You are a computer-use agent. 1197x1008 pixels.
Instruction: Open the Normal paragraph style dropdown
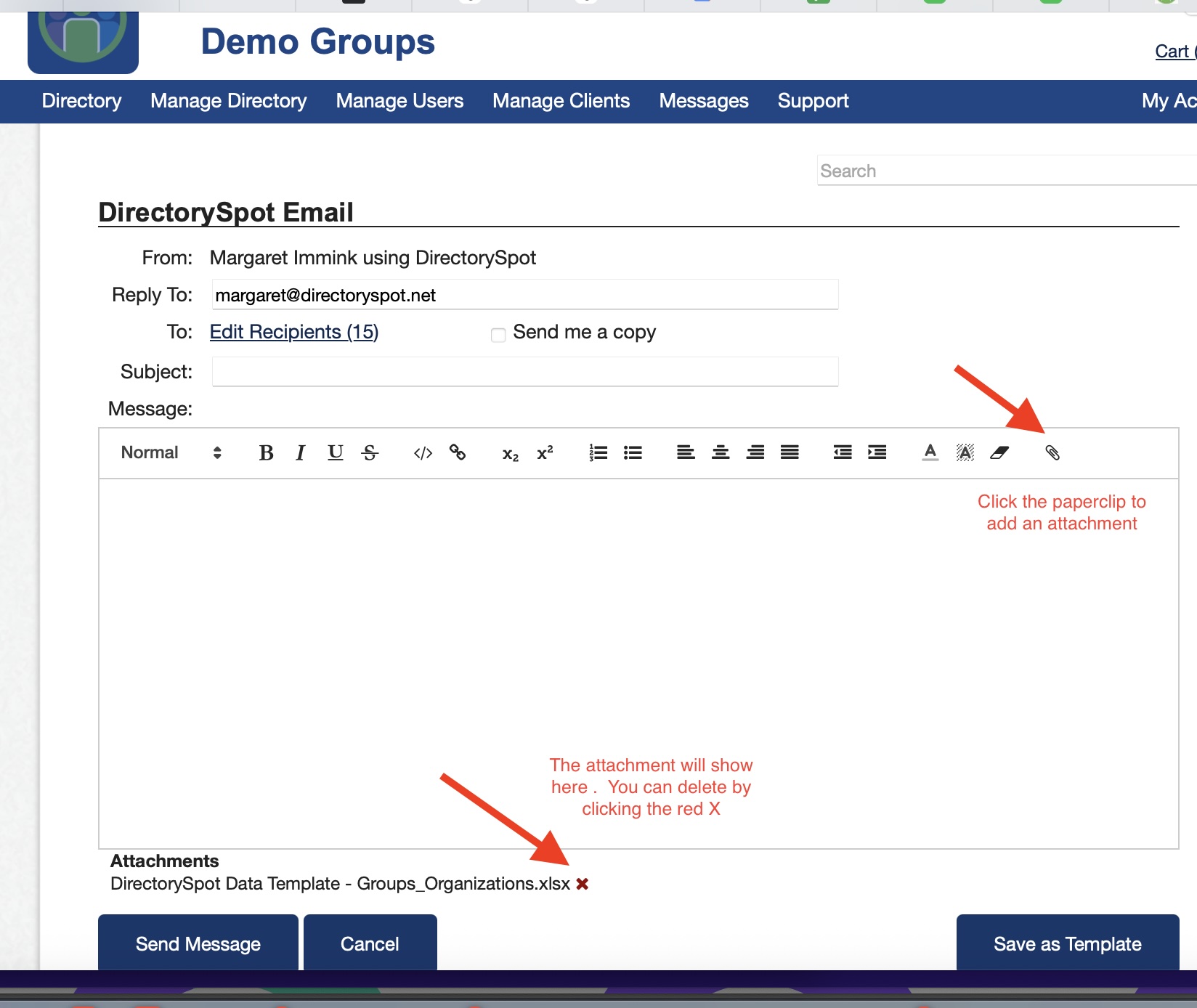[171, 452]
